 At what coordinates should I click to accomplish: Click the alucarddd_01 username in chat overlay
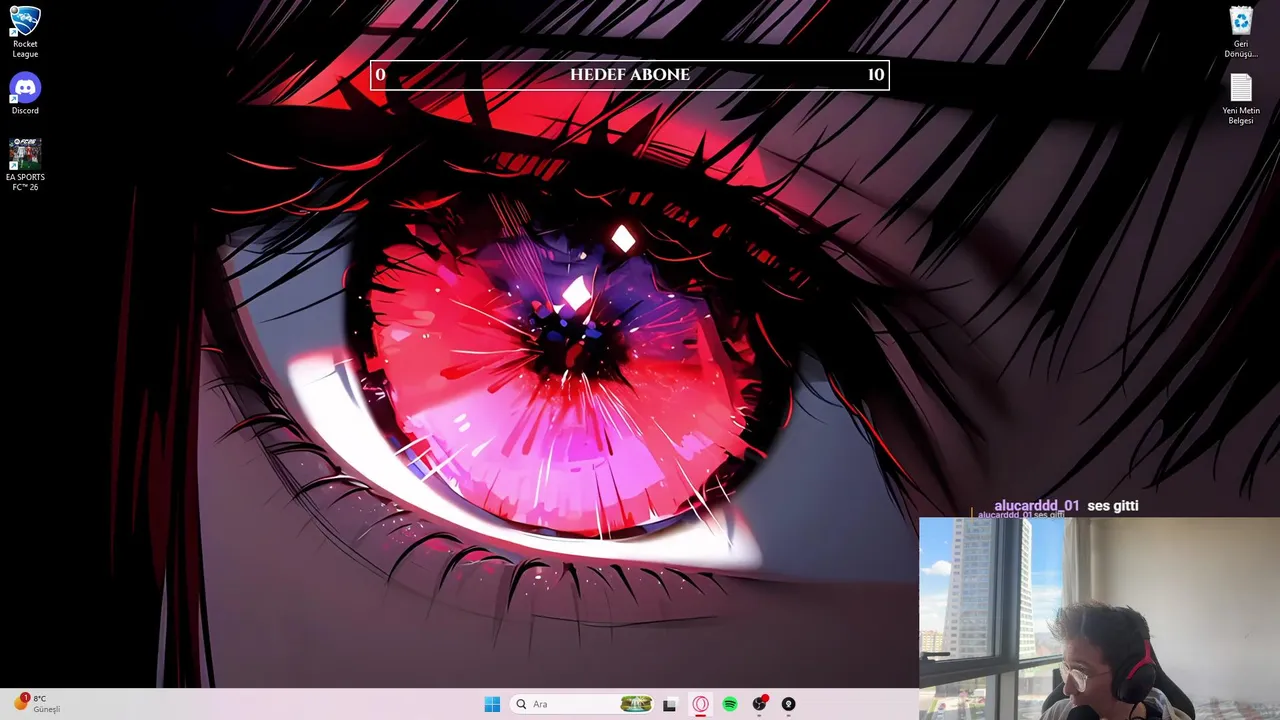1037,506
